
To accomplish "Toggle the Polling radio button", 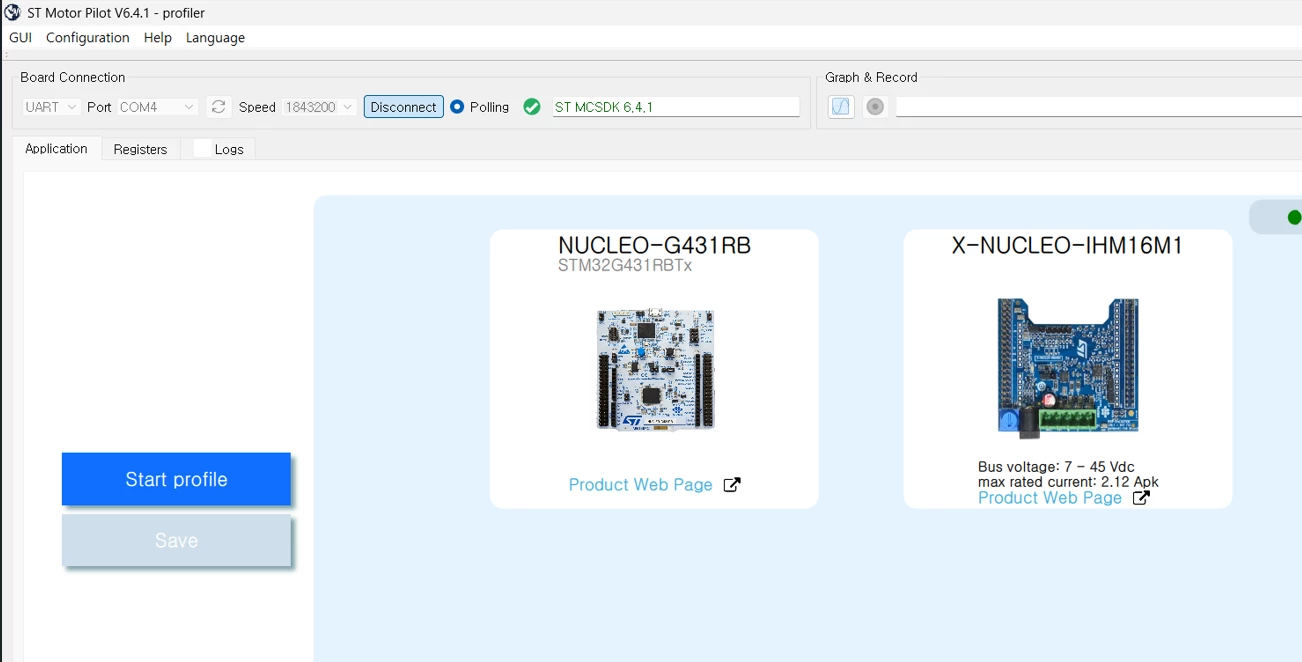I will click(x=457, y=107).
